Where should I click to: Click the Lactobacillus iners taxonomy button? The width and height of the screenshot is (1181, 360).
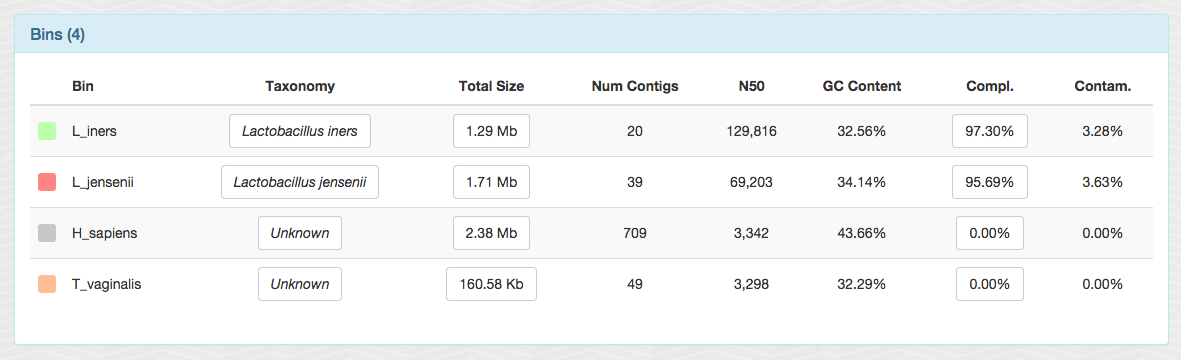tap(300, 131)
